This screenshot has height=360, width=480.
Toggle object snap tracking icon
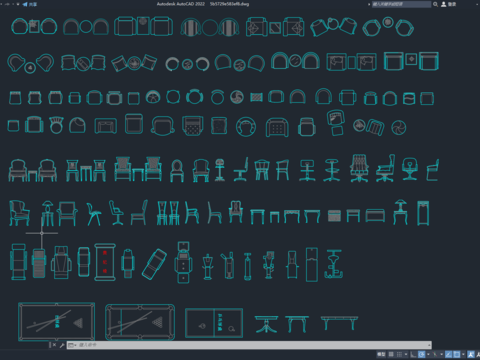point(449,354)
